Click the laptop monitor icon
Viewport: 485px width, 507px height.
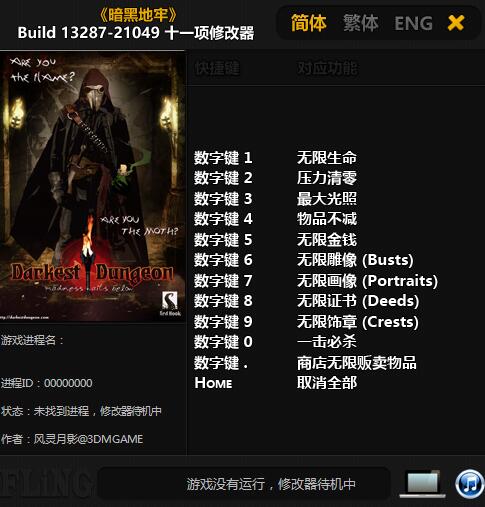tap(423, 483)
